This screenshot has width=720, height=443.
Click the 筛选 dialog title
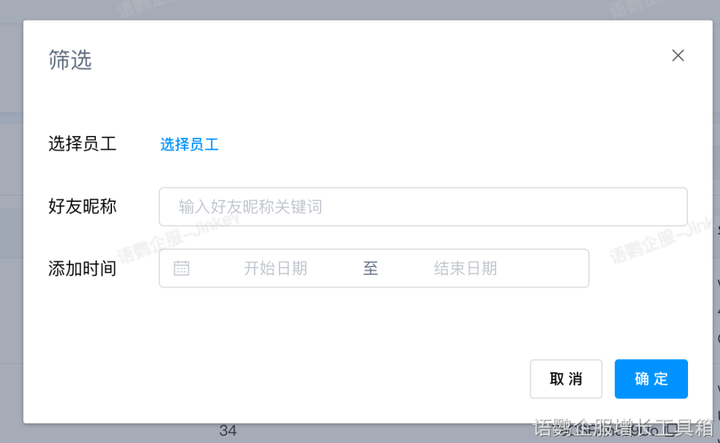tap(70, 60)
